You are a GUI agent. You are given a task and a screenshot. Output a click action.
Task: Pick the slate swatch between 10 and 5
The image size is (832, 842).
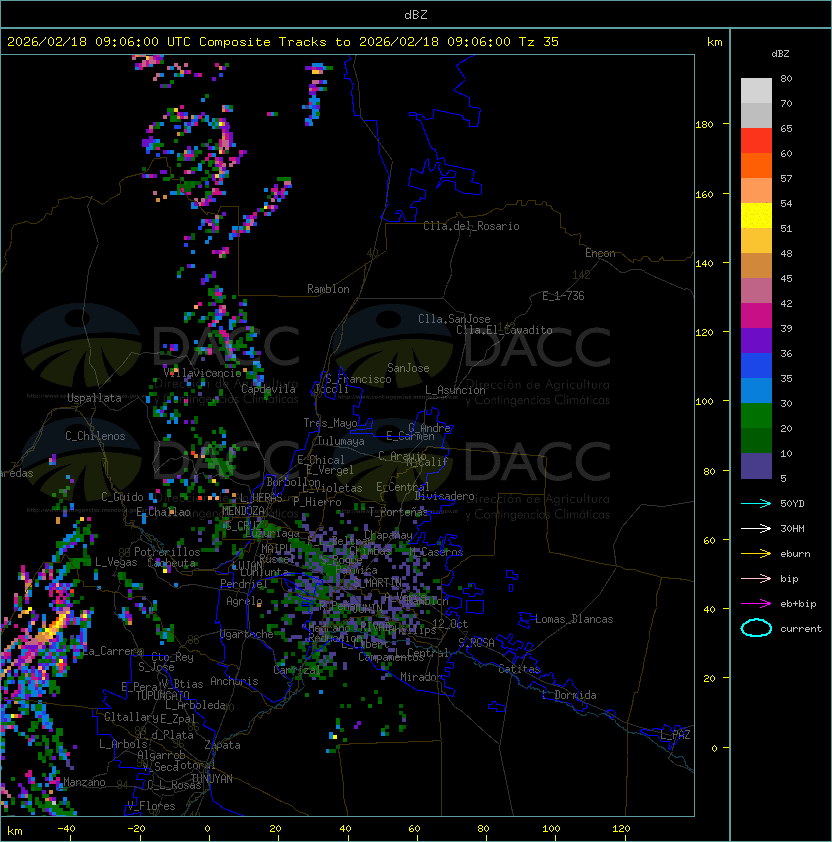(x=756, y=466)
